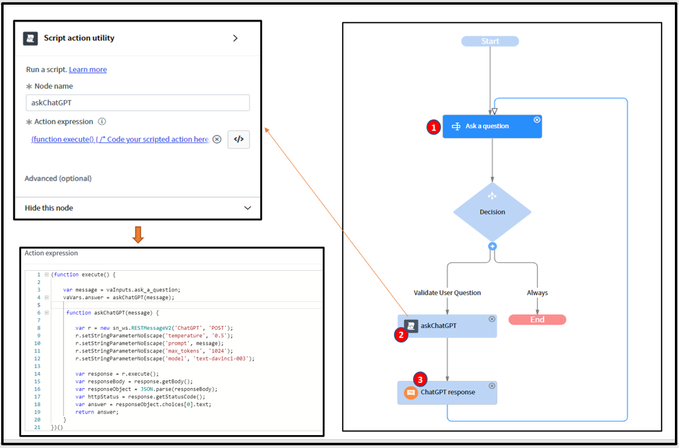Click the Ask a question node type icon
This screenshot has width=679, height=448.
pos(456,126)
